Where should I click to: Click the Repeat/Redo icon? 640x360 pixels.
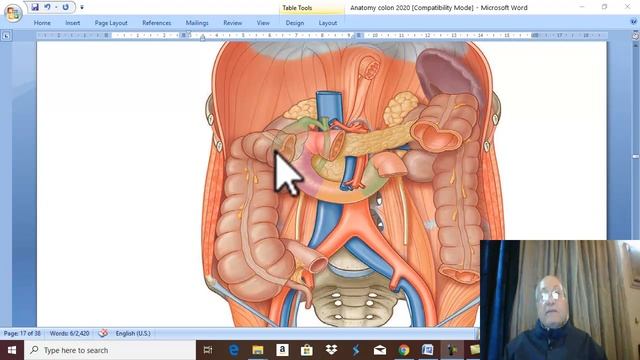65,7
